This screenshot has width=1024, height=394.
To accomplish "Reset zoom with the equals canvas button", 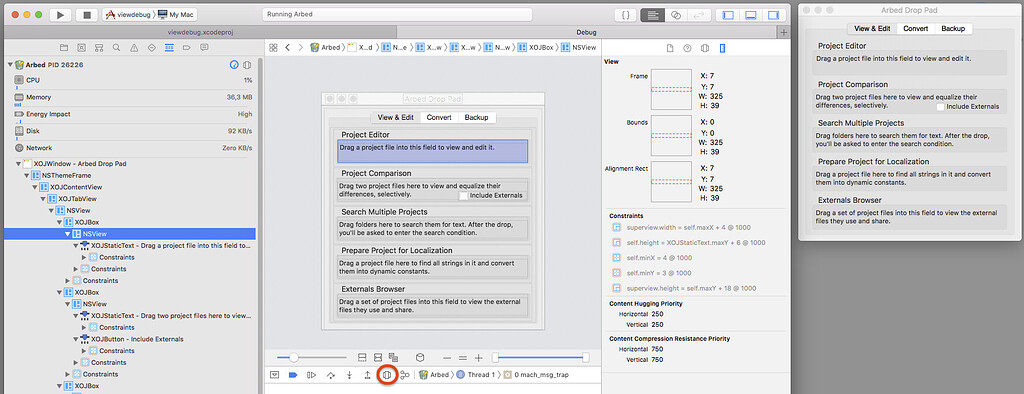I will coord(462,357).
